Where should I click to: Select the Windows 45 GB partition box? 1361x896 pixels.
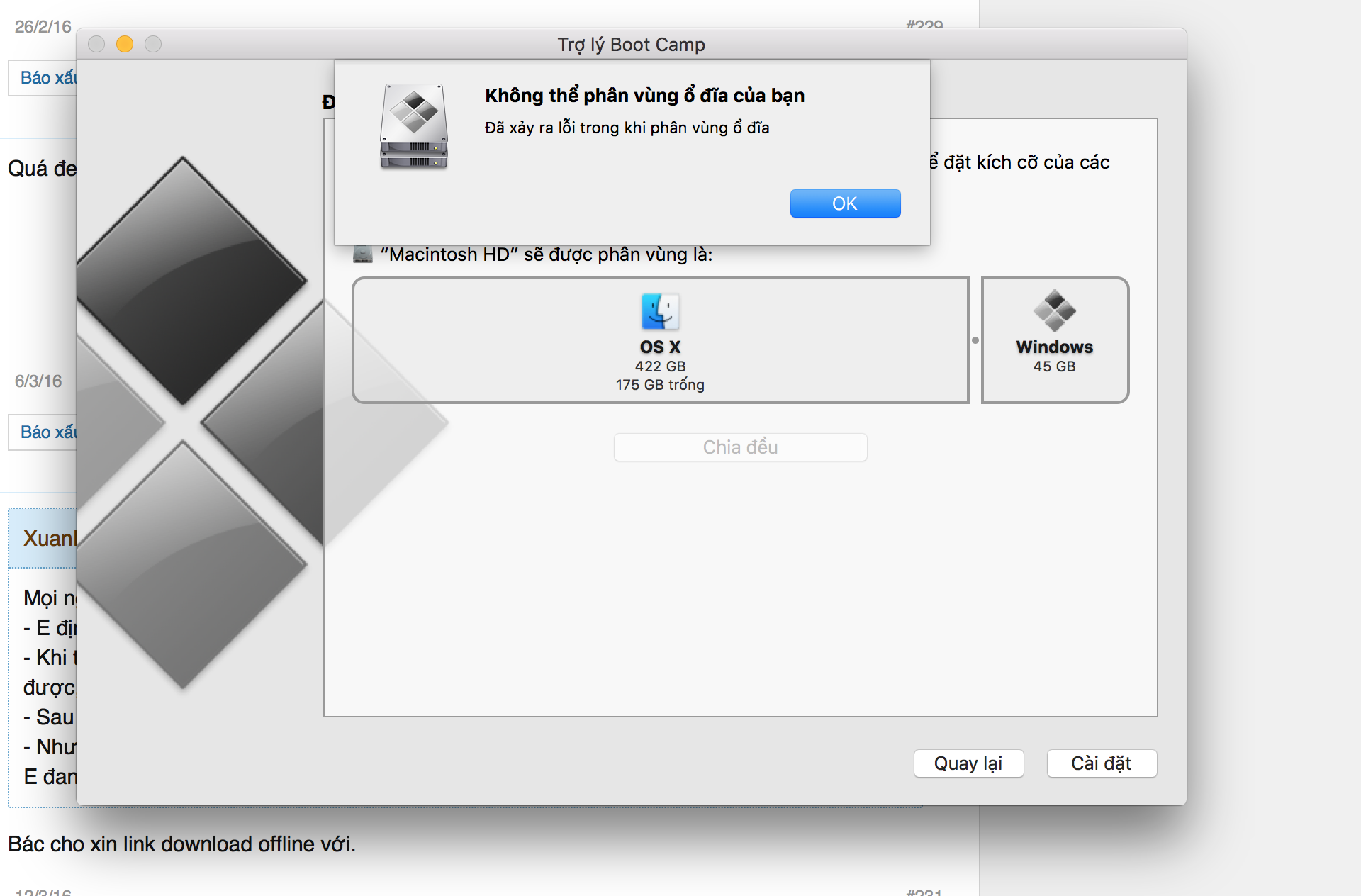coord(1055,340)
